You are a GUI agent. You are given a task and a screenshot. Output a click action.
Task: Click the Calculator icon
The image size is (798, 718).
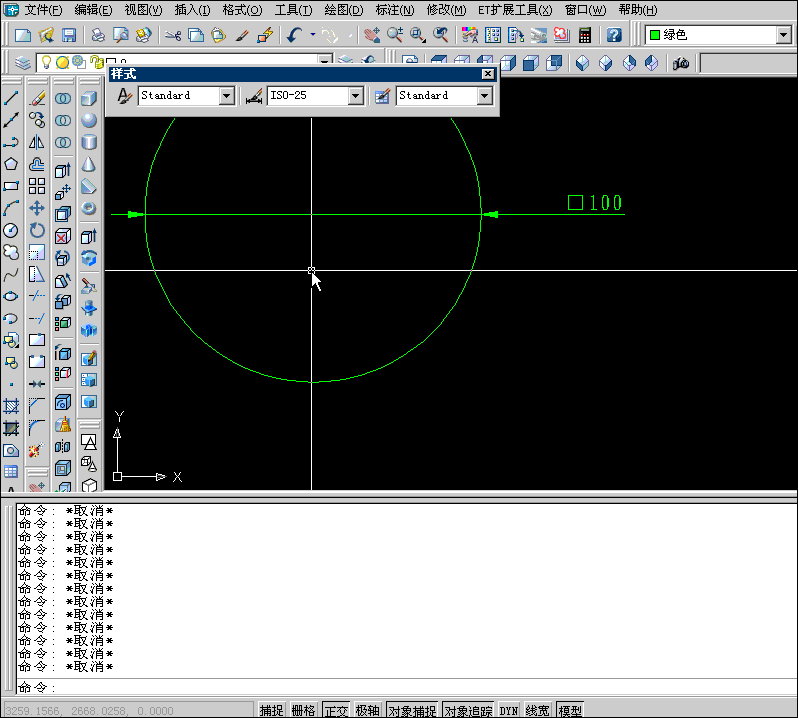[x=585, y=35]
